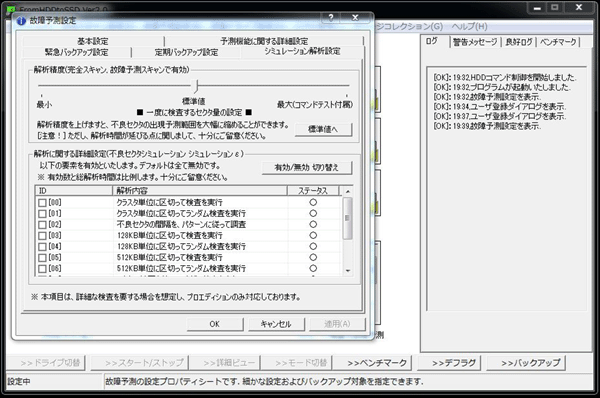Select the 定期バックアップ設定 tab
The image size is (600, 398).
tap(186, 52)
